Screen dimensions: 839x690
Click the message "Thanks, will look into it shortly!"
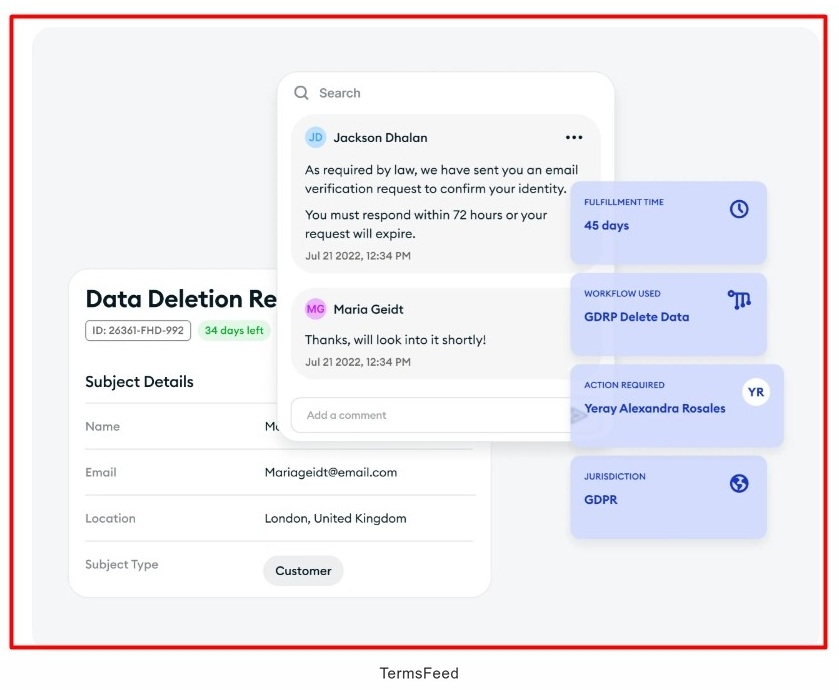[395, 340]
